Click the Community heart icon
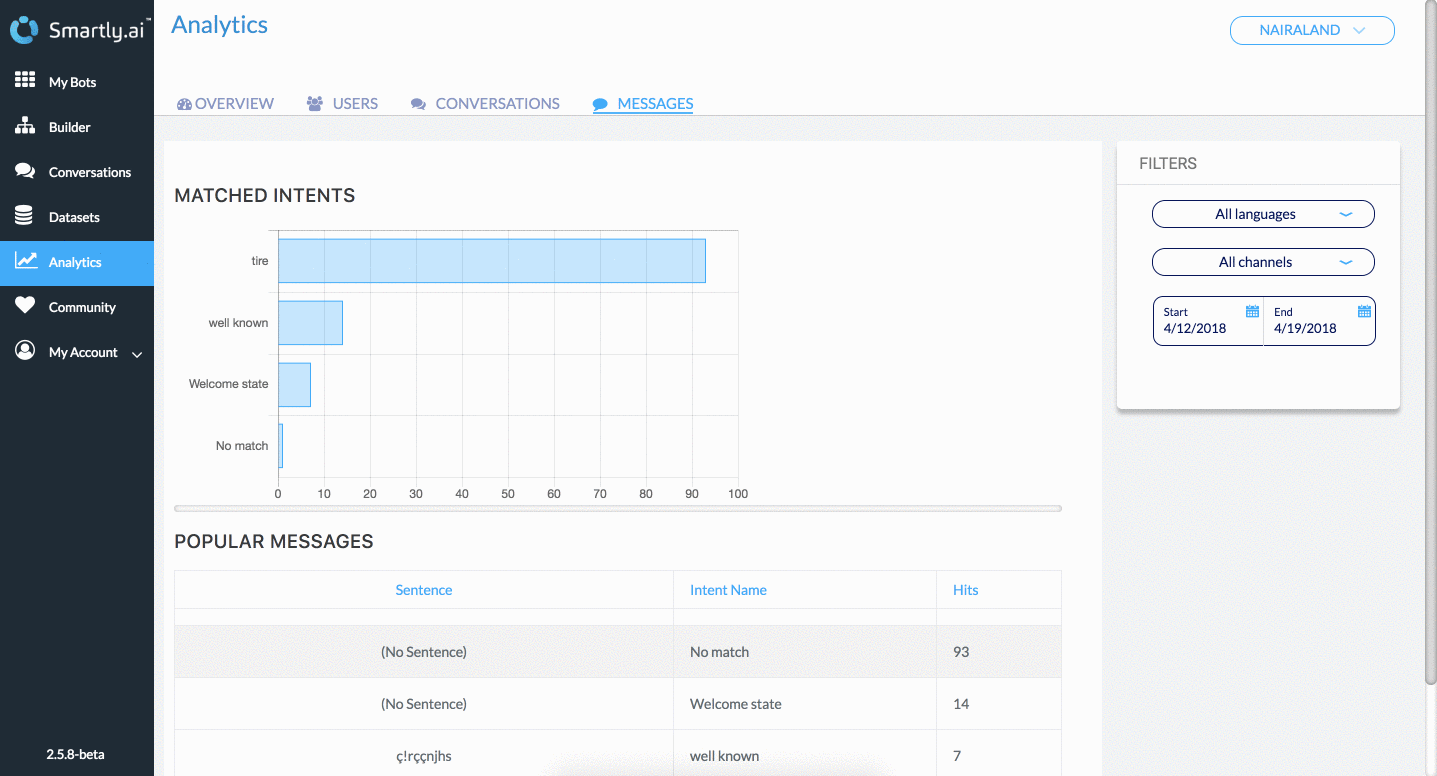The width and height of the screenshot is (1437, 776). (25, 306)
